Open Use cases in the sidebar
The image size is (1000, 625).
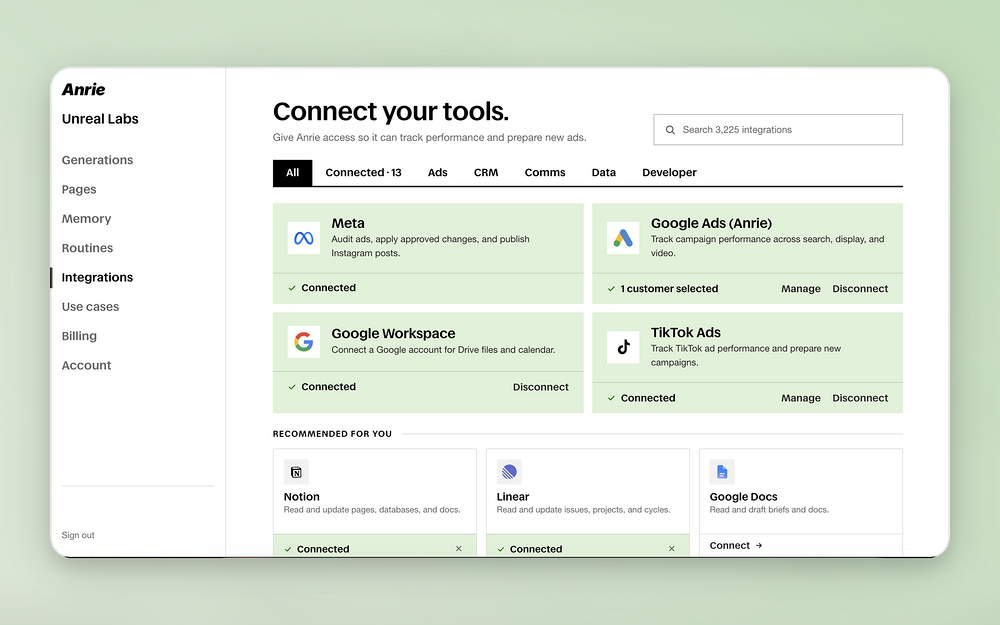[x=91, y=307]
